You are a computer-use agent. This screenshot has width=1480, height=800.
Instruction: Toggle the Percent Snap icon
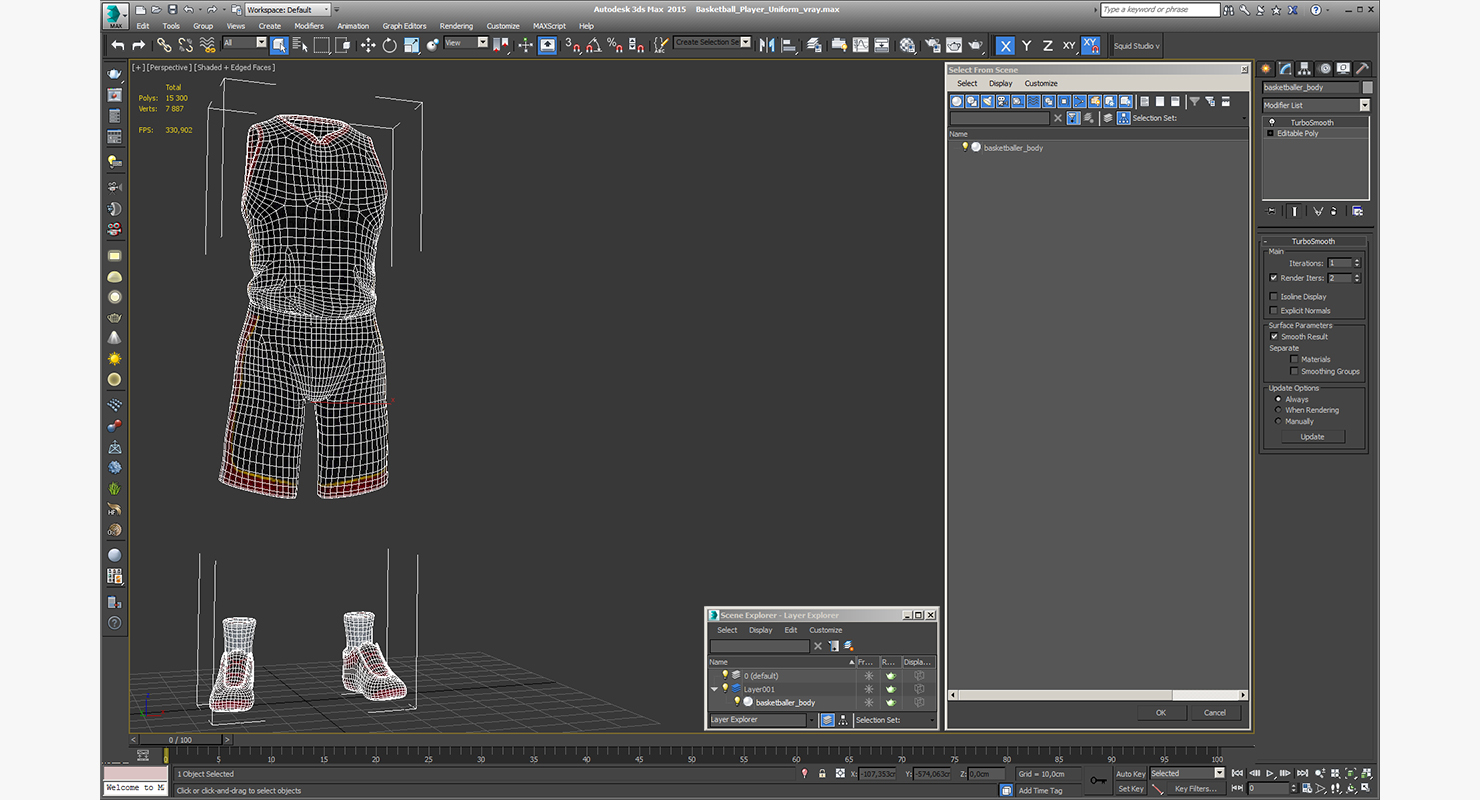(615, 45)
